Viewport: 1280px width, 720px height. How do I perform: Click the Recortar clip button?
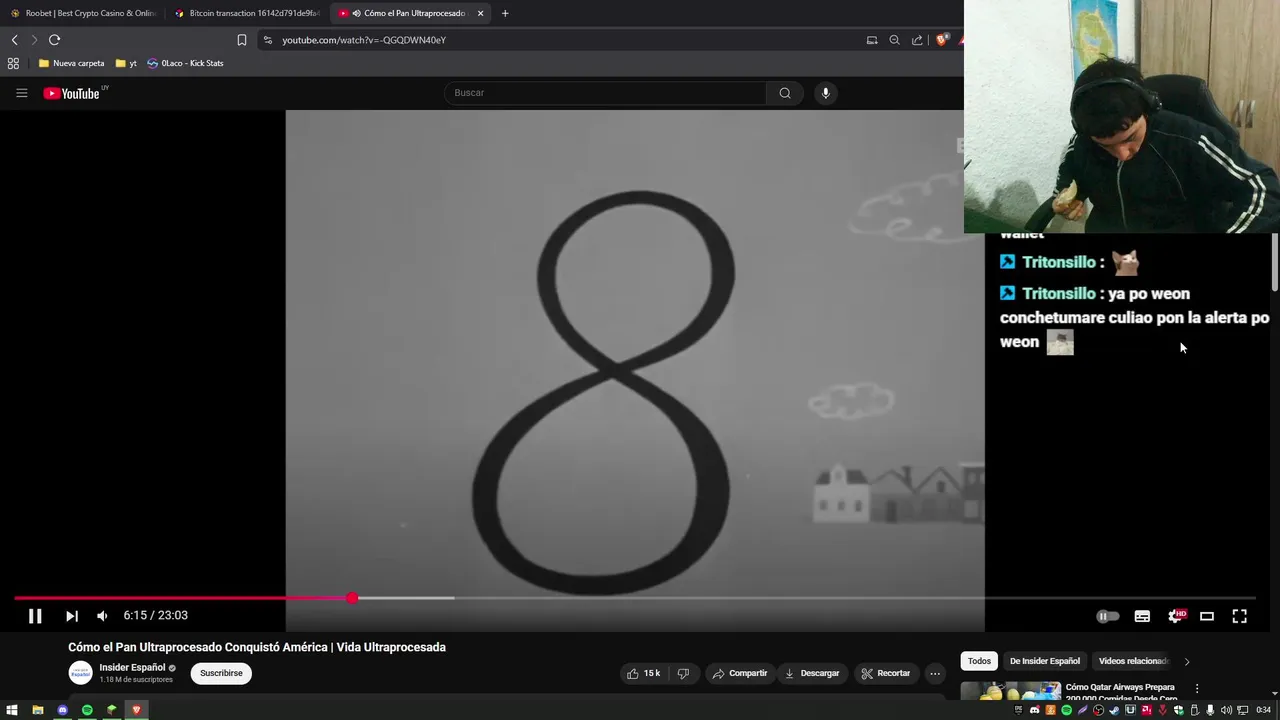point(886,673)
